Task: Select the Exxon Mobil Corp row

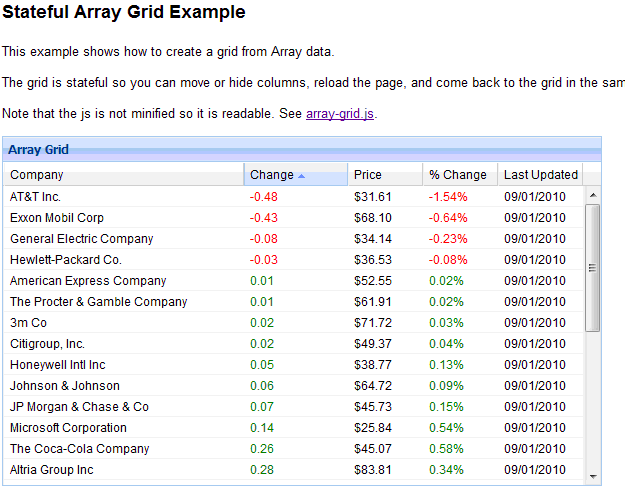Action: (x=293, y=218)
